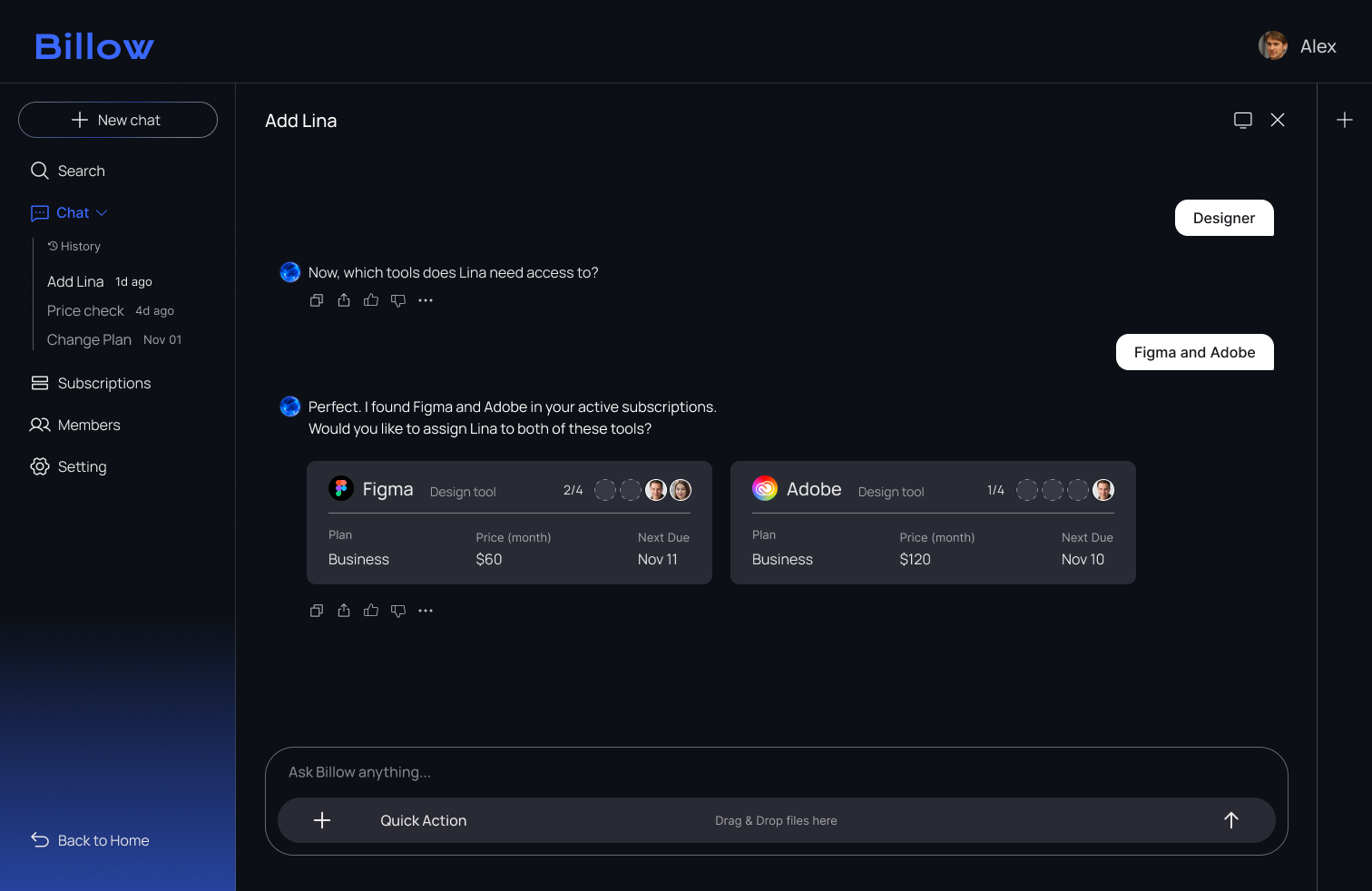Share the Figma and Adobe subscriptions response
The width and height of the screenshot is (1372, 891).
click(344, 611)
